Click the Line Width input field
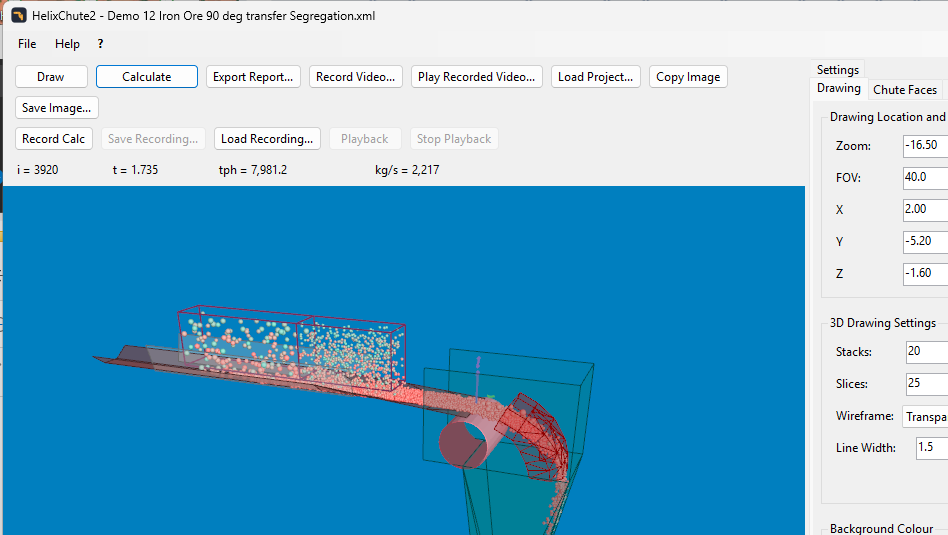The image size is (948, 535). [x=932, y=448]
